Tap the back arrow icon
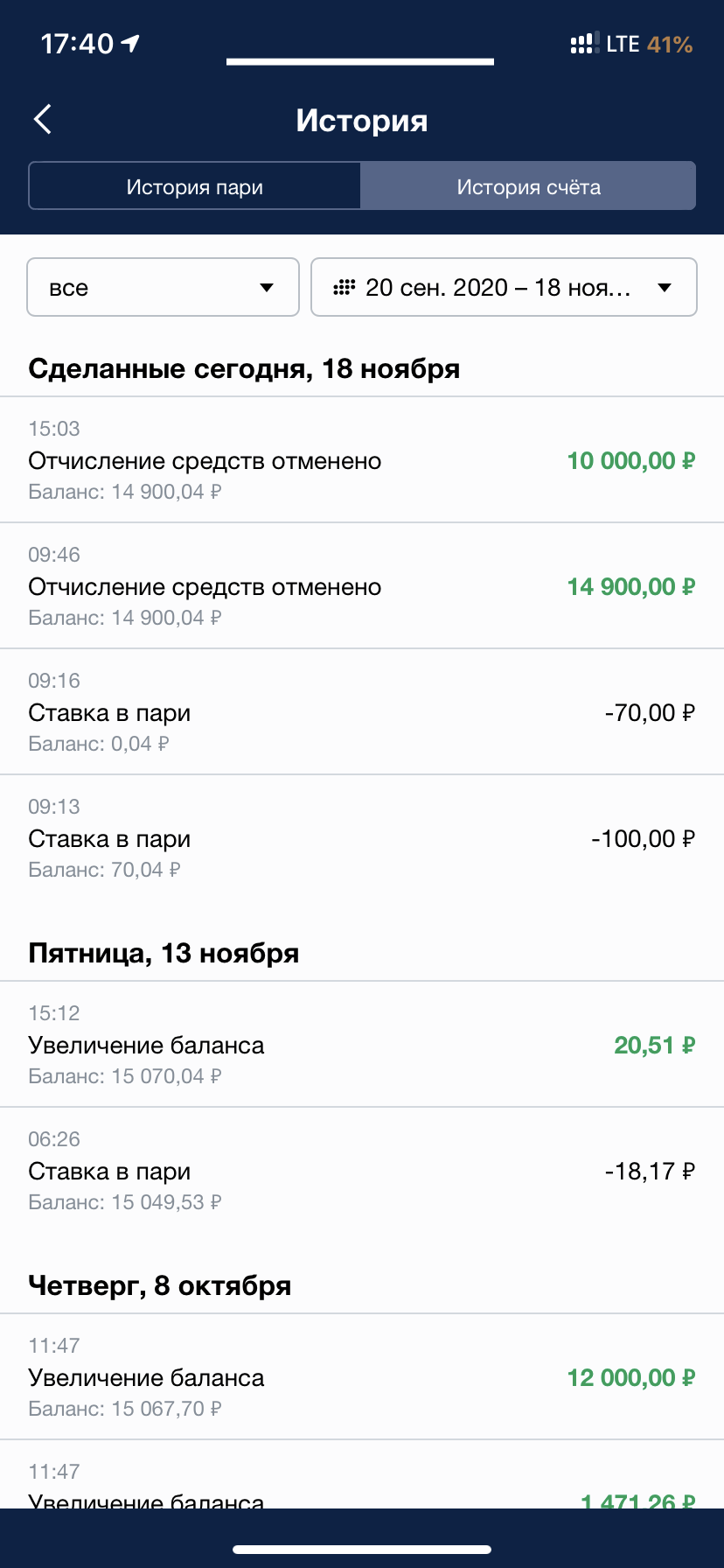This screenshot has height=1568, width=724. click(x=43, y=120)
